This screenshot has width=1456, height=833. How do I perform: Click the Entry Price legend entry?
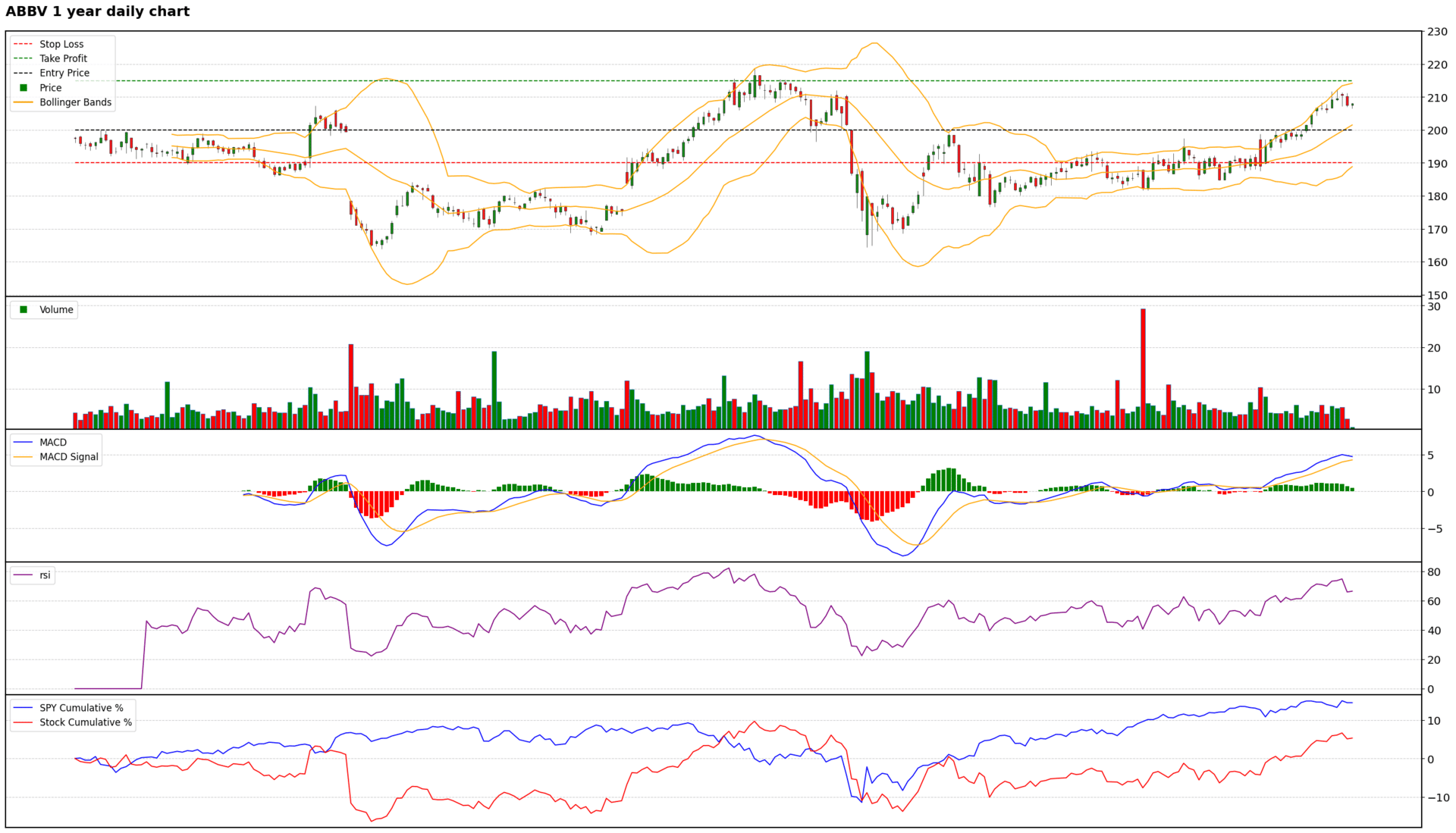point(64,73)
